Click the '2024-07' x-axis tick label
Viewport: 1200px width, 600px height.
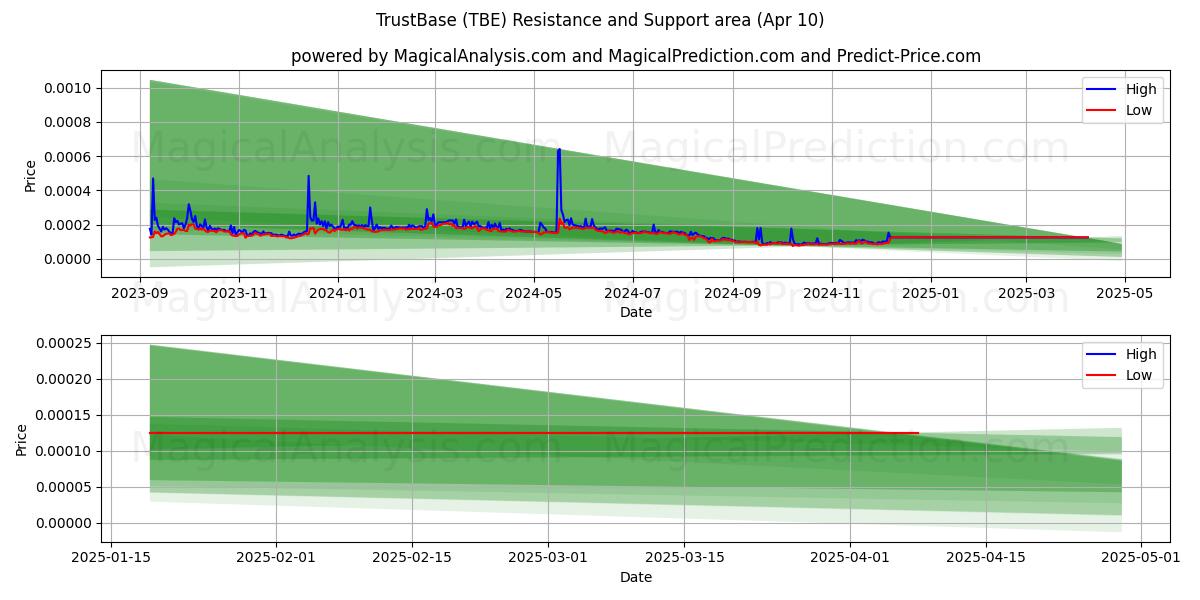[632, 293]
